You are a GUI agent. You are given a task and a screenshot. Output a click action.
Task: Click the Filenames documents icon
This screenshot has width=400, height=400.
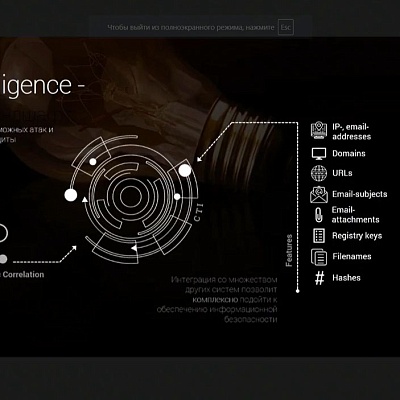pyautogui.click(x=319, y=257)
